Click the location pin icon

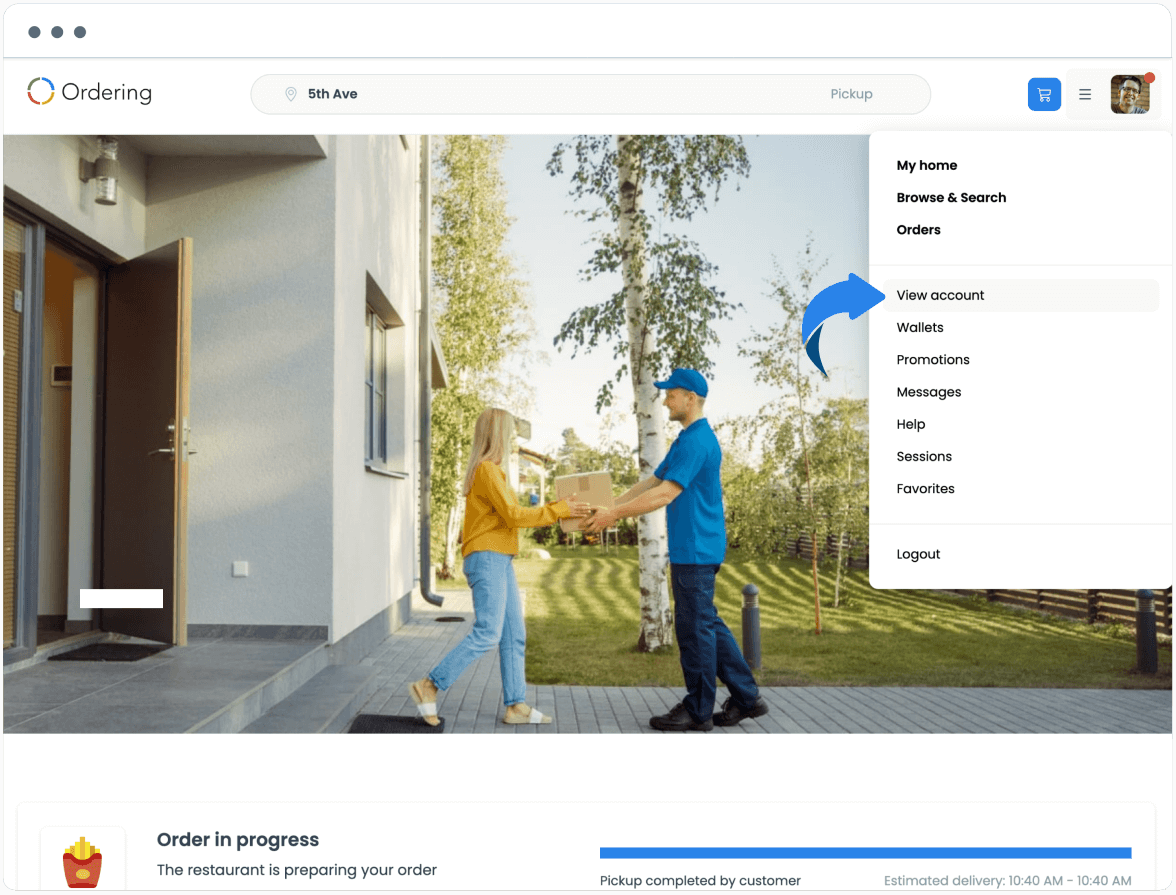[x=290, y=94]
